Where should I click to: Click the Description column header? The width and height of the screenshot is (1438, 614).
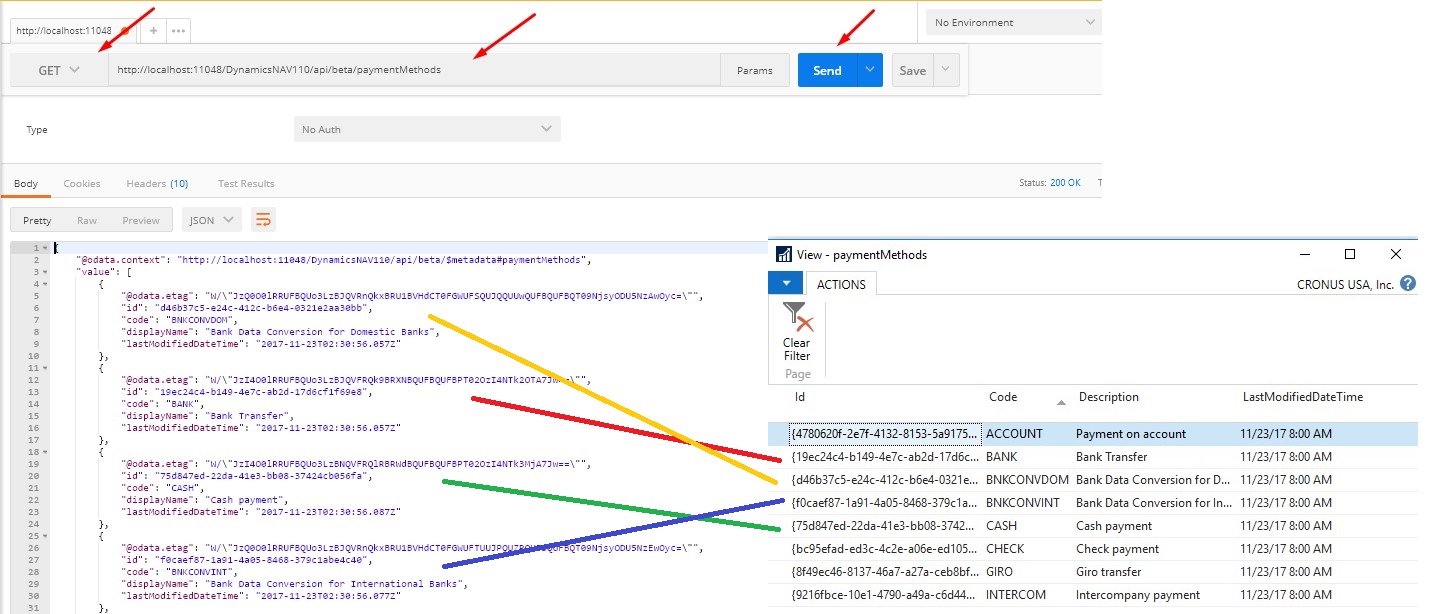click(x=1108, y=397)
